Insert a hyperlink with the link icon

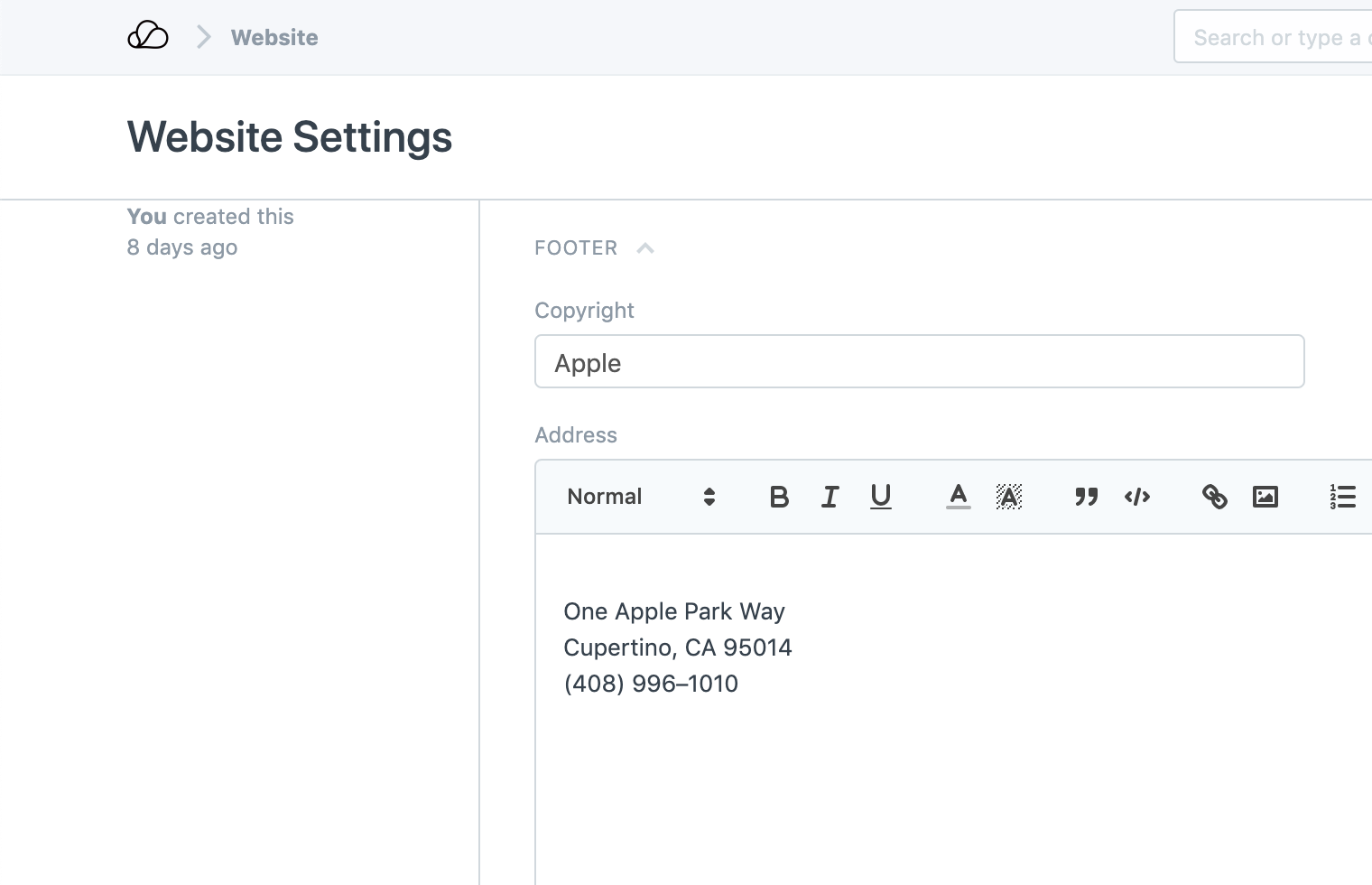click(x=1214, y=497)
